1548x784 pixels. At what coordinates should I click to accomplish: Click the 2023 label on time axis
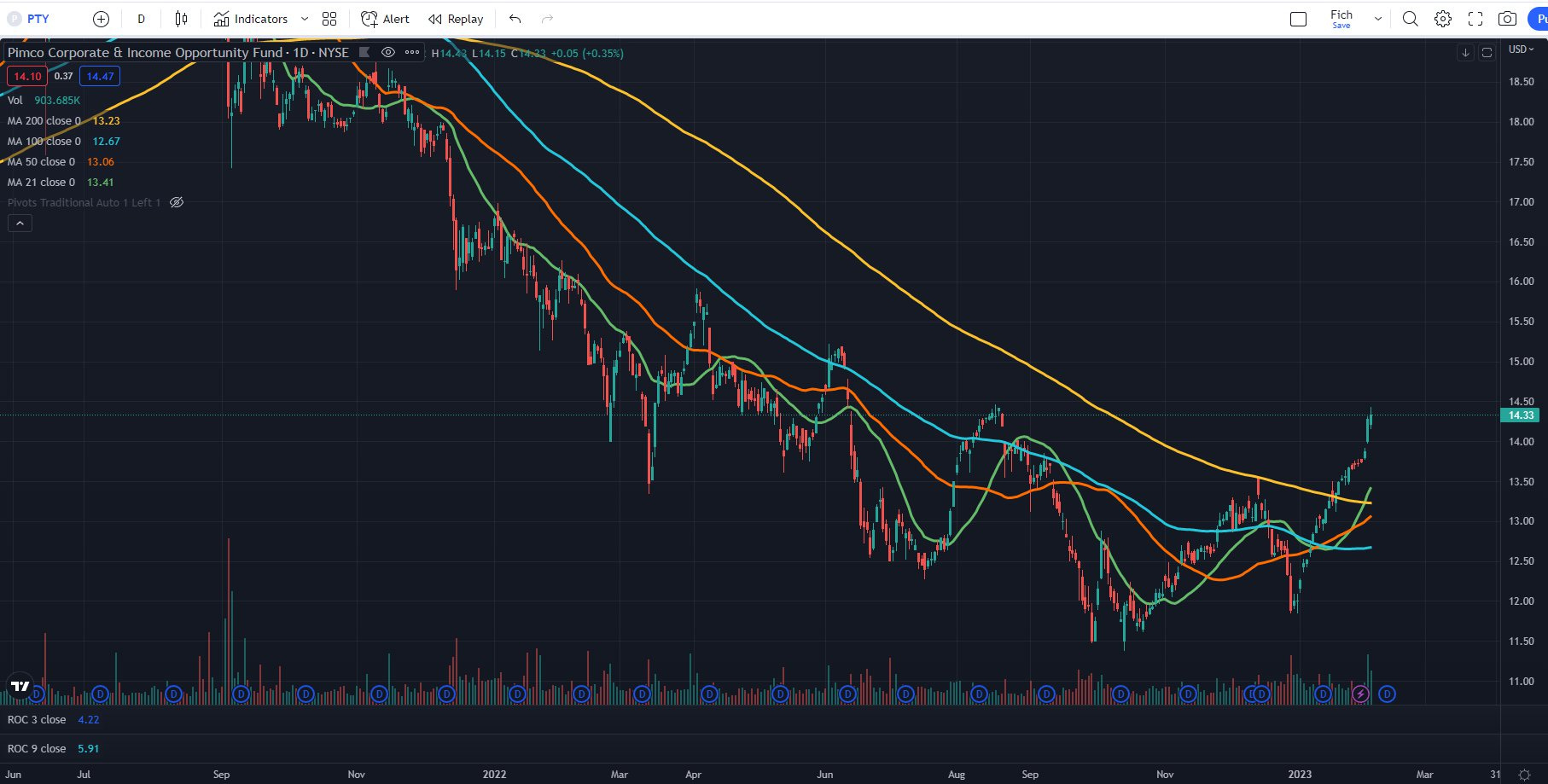coord(1300,775)
